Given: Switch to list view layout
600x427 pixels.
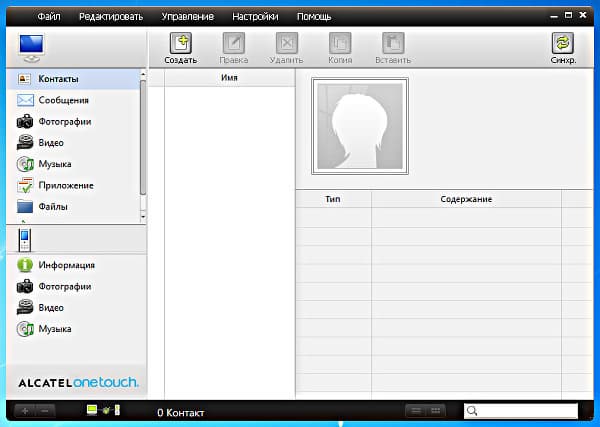Looking at the screenshot, I should click(416, 411).
